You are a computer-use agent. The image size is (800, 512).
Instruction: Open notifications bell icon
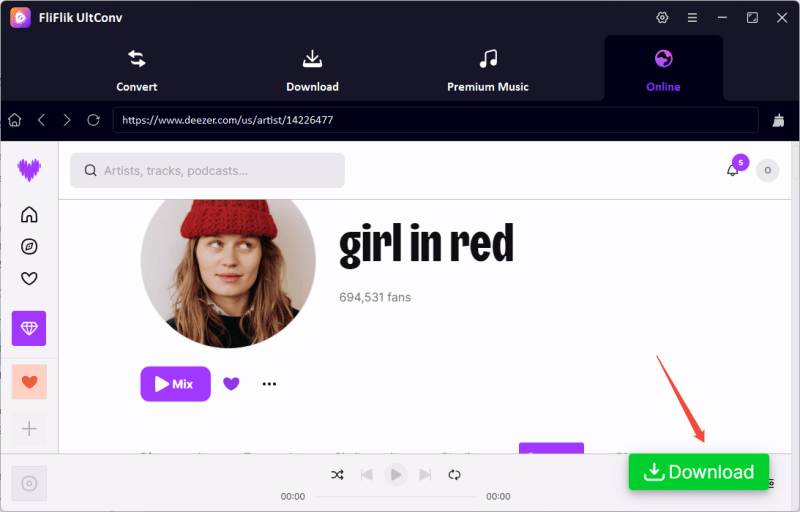coord(732,171)
